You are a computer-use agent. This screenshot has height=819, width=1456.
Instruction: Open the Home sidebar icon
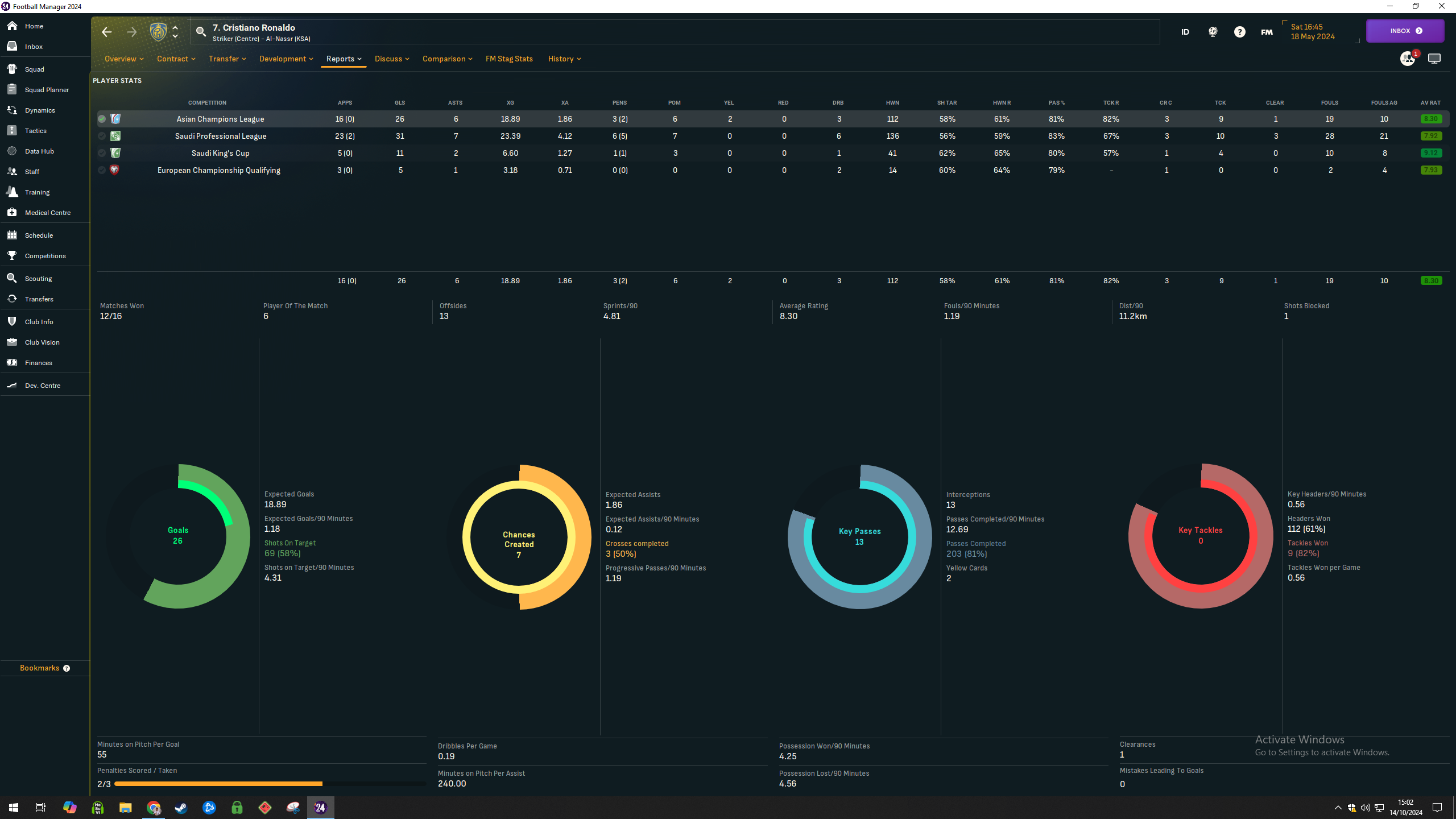point(12,26)
